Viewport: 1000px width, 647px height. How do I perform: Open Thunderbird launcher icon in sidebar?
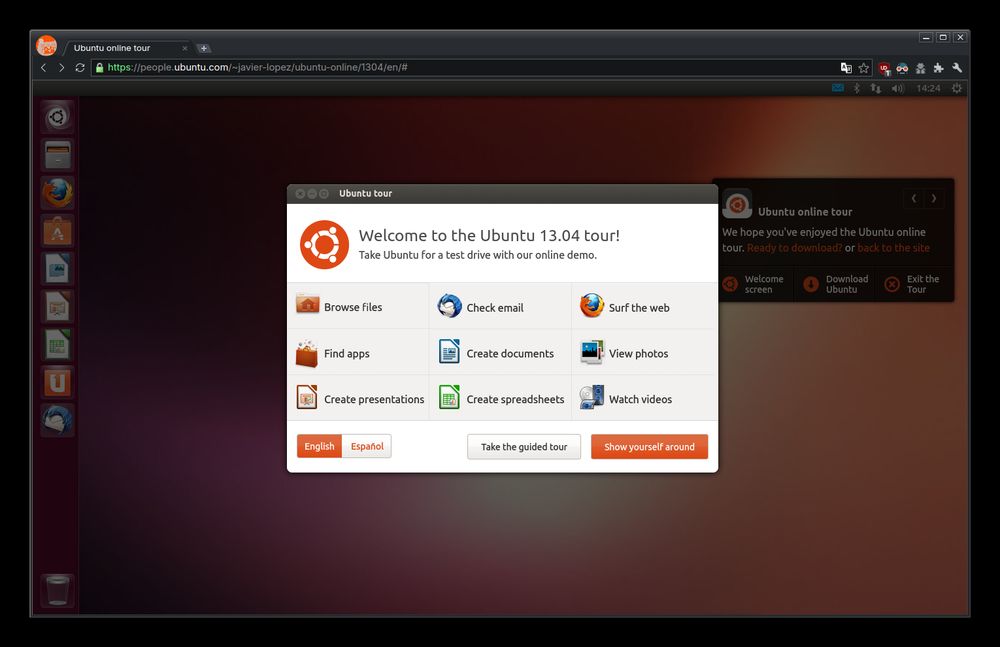(x=57, y=420)
